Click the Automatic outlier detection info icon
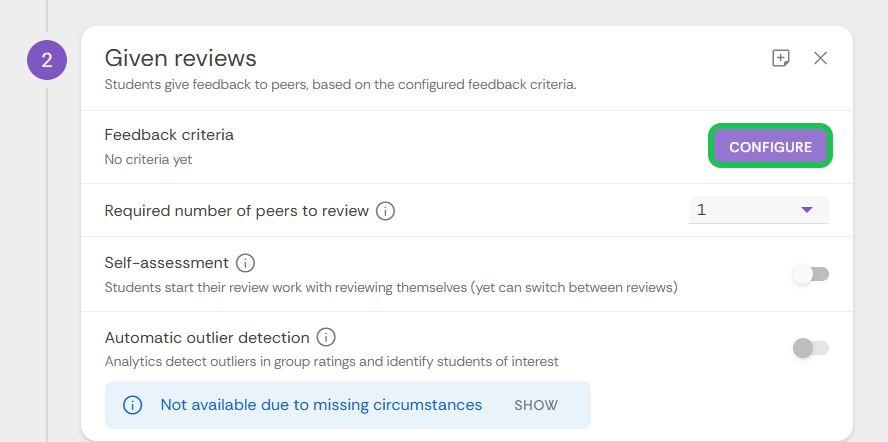Viewport: 888px width, 442px height. pos(326,337)
